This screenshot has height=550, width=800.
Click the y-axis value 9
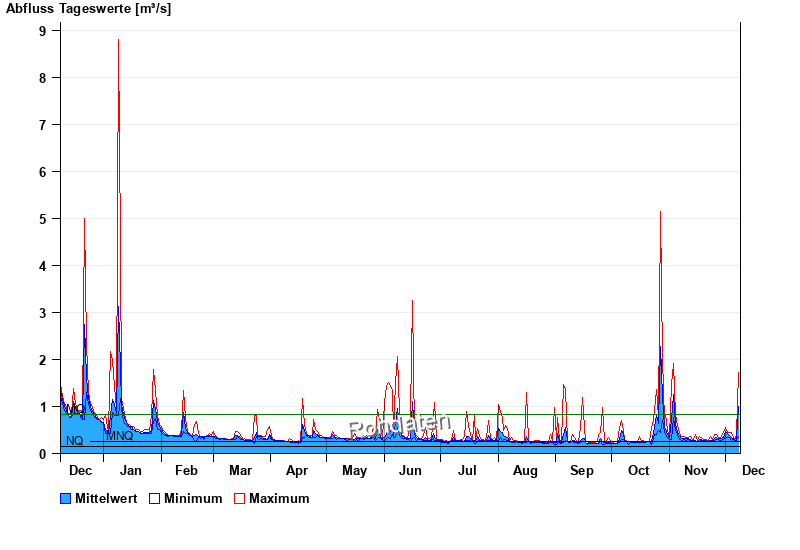coord(43,31)
